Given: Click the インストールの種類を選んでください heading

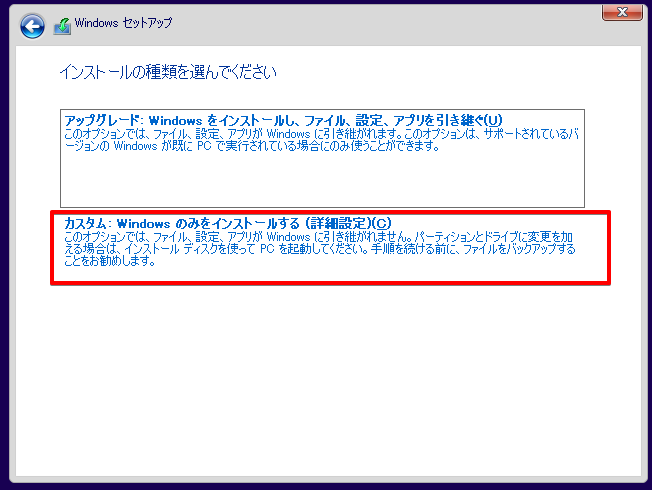Looking at the screenshot, I should point(168,72).
